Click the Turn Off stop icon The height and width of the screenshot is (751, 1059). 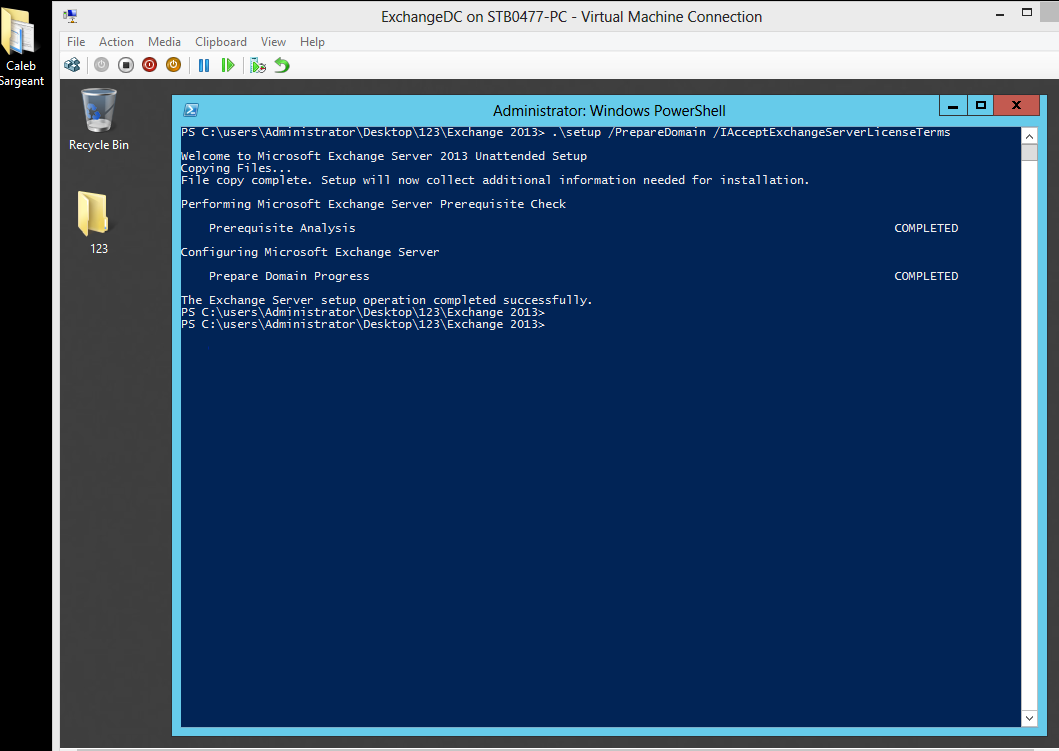coord(126,65)
